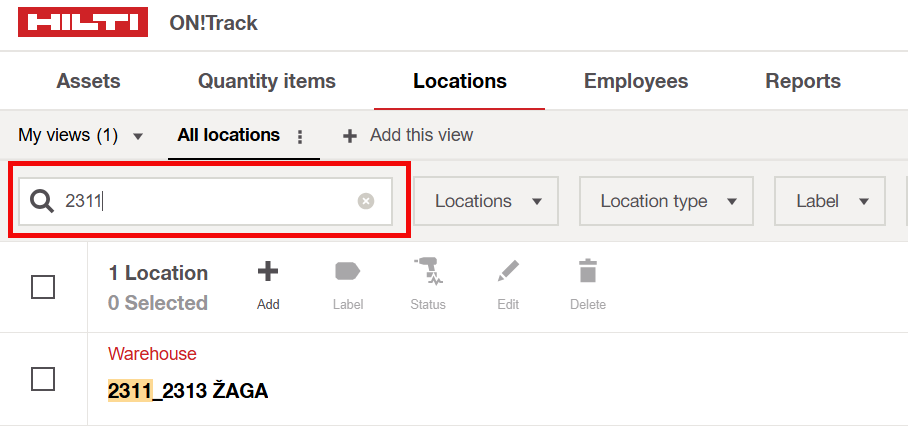Image resolution: width=908 pixels, height=437 pixels.
Task: Click the Label tag icon
Action: click(x=348, y=271)
